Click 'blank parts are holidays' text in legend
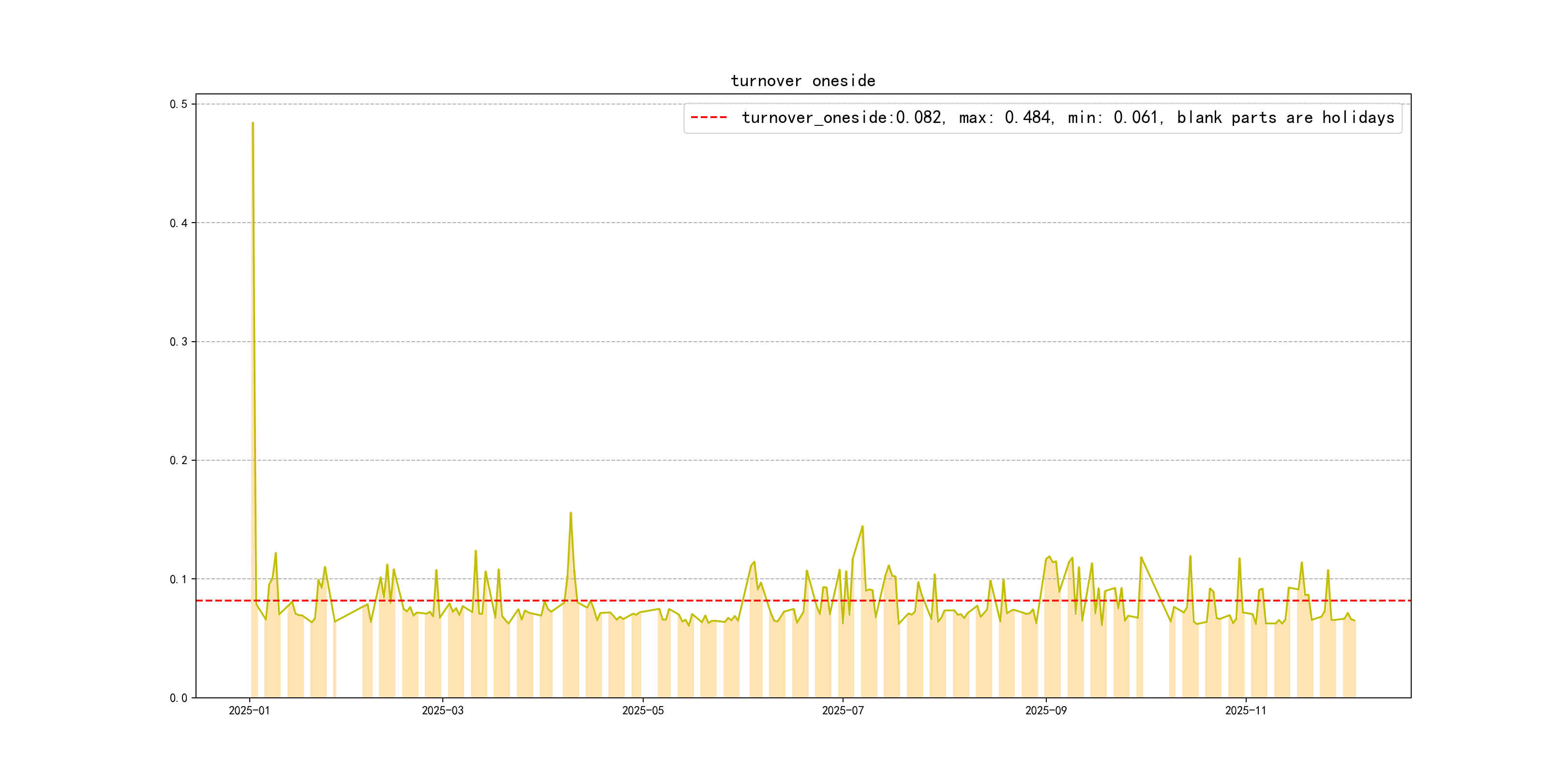Viewport: 1568px width, 784px height. click(x=1285, y=118)
